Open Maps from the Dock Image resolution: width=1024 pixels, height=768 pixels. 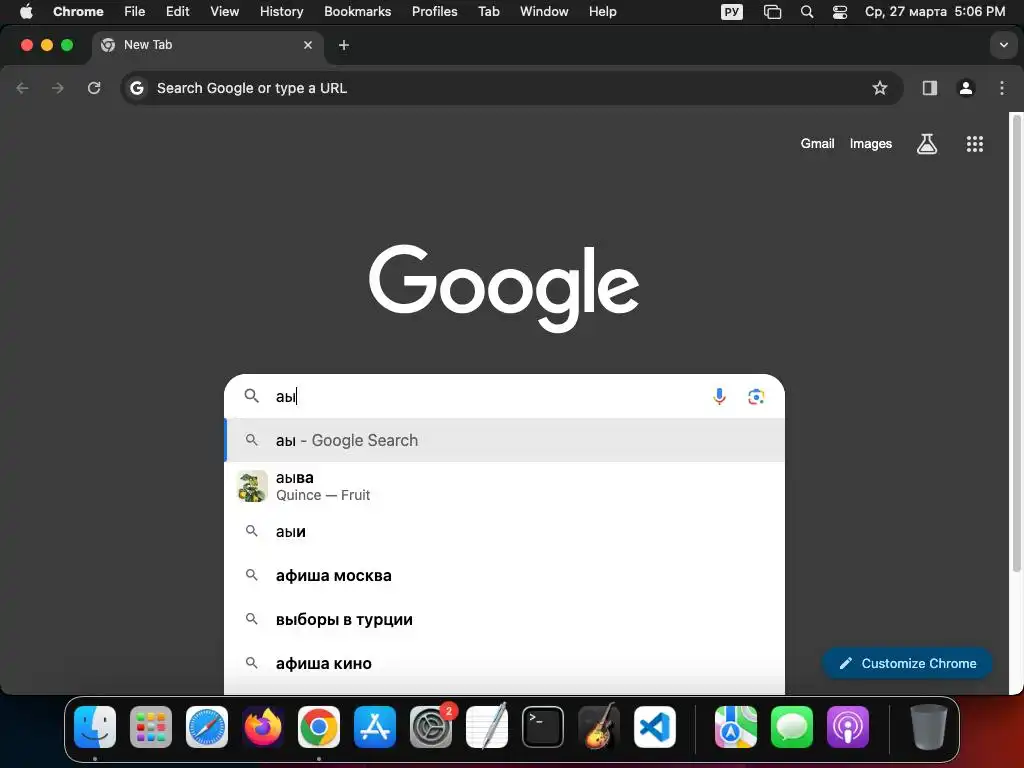[x=736, y=727]
